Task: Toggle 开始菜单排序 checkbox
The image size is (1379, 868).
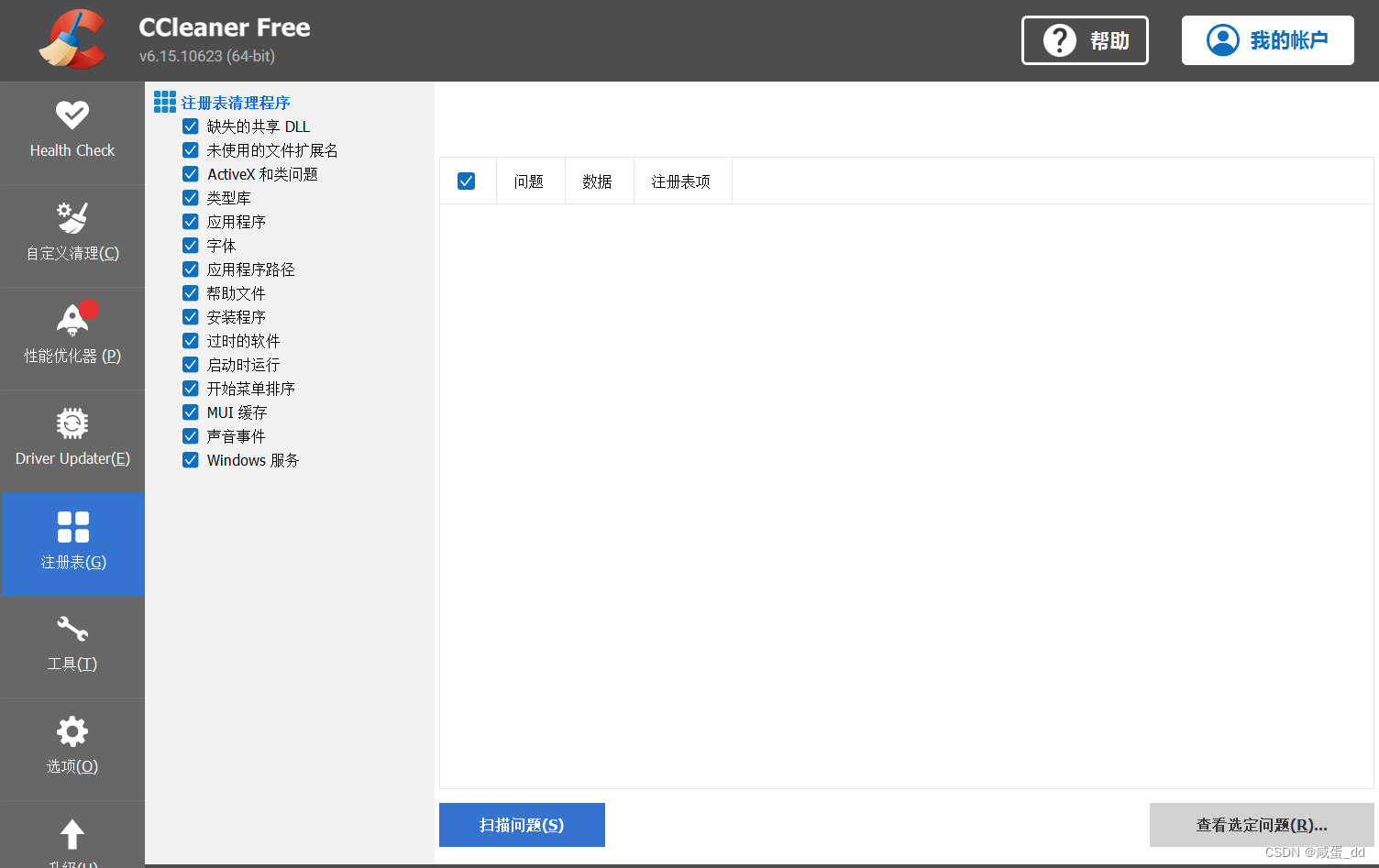Action: pyautogui.click(x=191, y=389)
